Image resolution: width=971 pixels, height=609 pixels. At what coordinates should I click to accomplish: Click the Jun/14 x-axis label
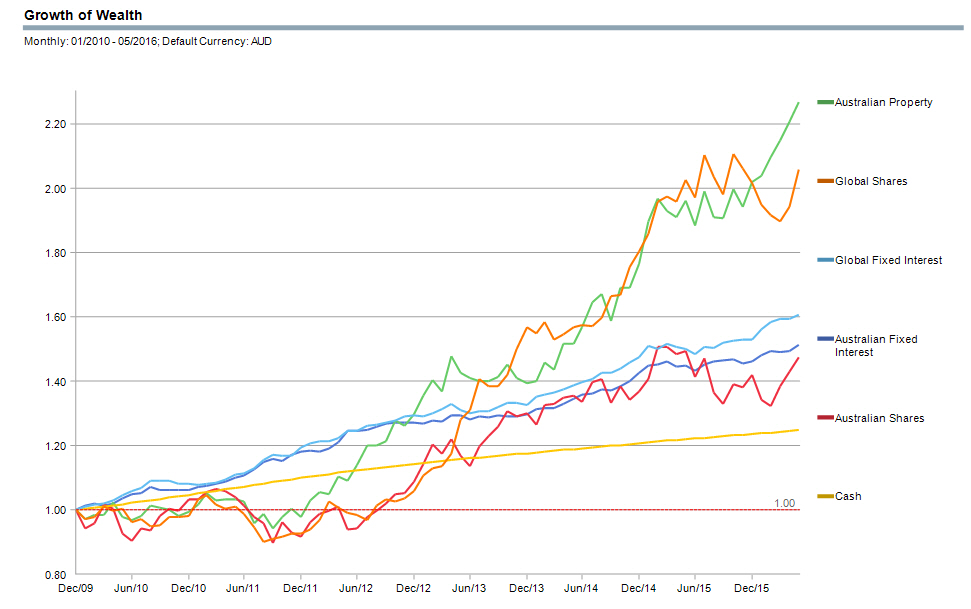[581, 588]
